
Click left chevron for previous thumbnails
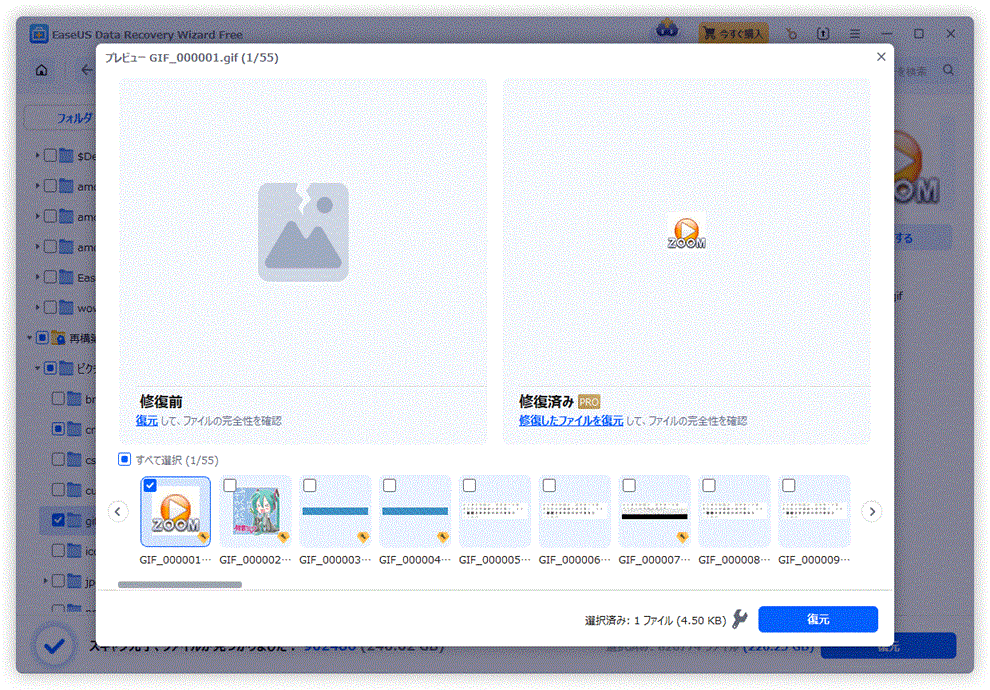(117, 511)
